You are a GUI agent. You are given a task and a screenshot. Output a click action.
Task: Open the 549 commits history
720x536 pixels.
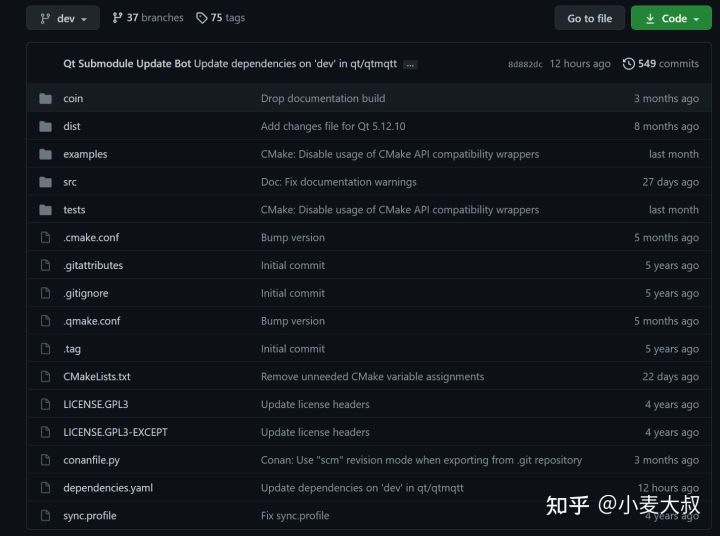click(660, 64)
